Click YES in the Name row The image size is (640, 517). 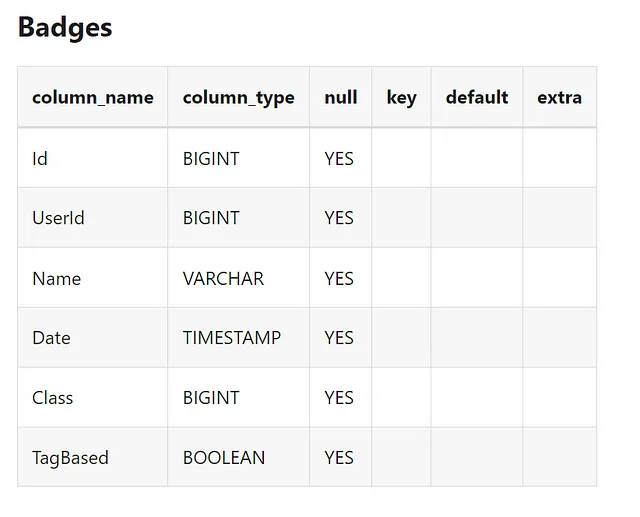(339, 279)
